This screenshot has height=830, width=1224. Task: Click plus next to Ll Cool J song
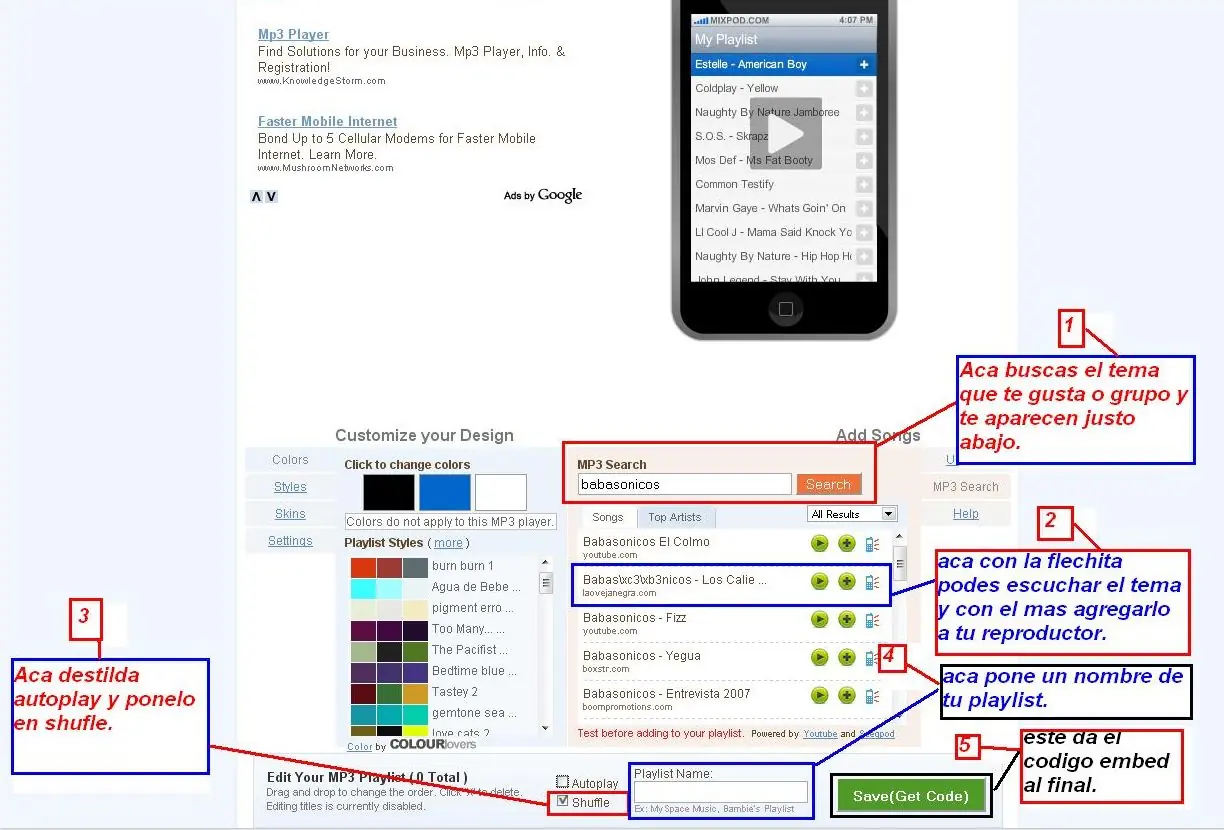(864, 233)
